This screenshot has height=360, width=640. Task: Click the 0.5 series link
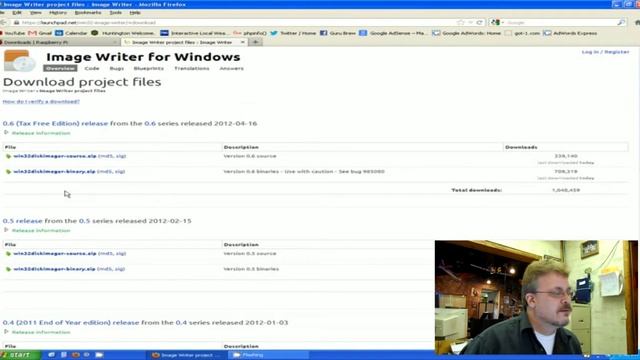pos(84,221)
